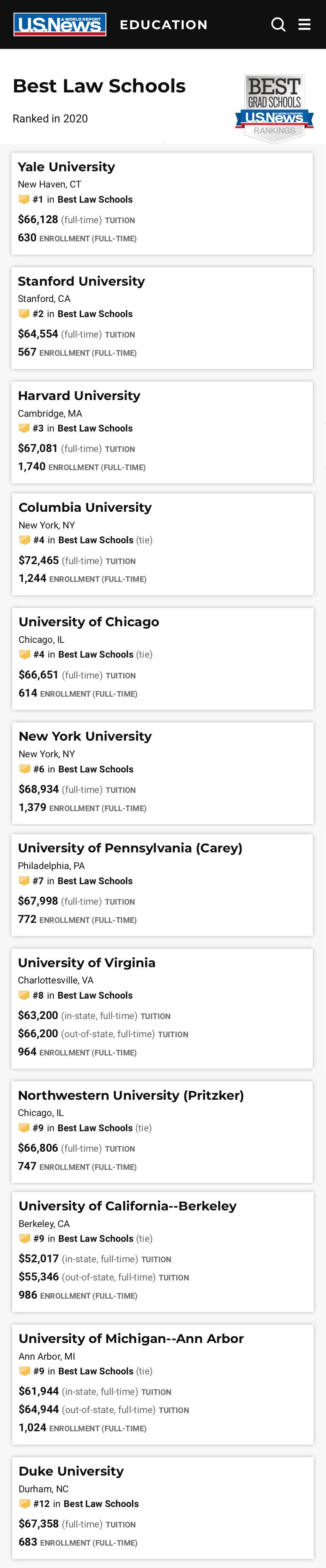Open the Columbia University listing title
The height and width of the screenshot is (1568, 326).
(x=85, y=508)
